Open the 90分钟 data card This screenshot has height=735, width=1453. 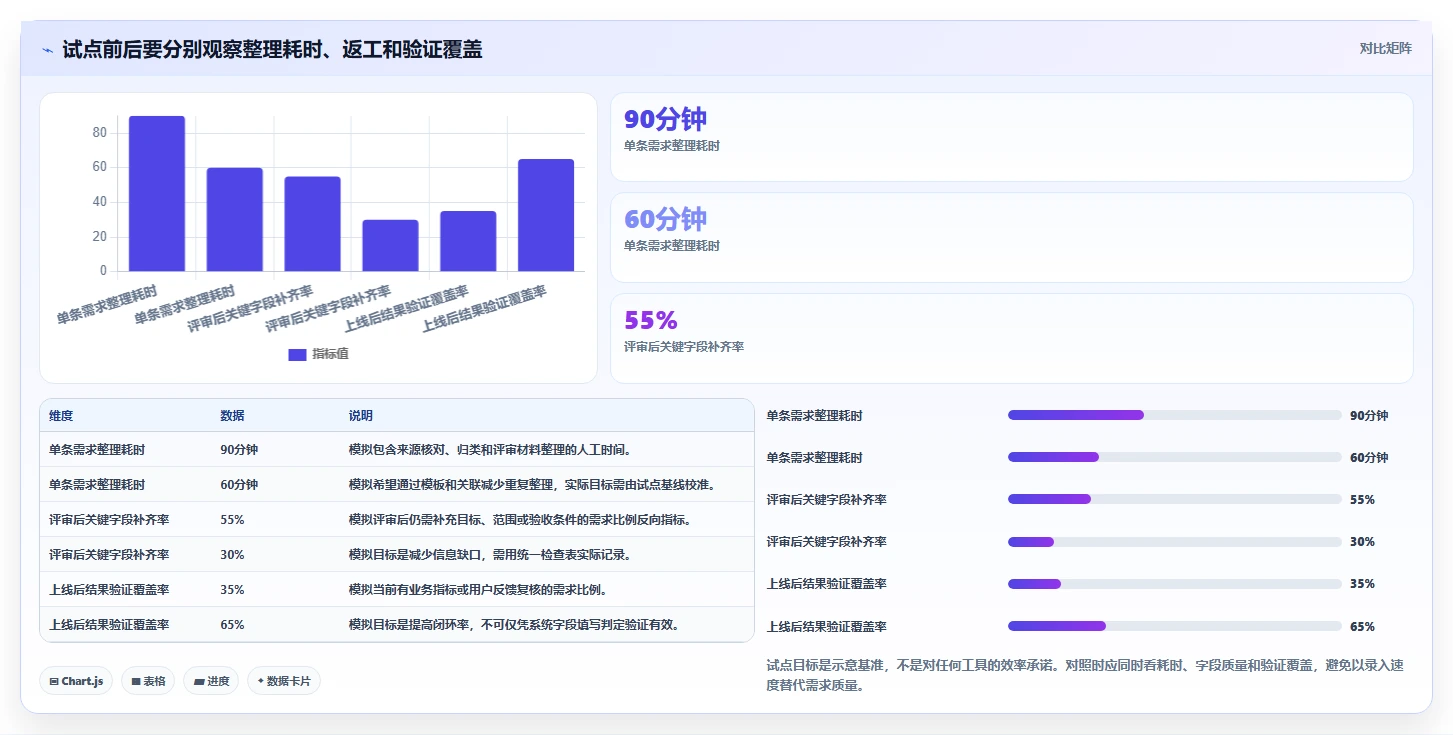[1012, 137]
